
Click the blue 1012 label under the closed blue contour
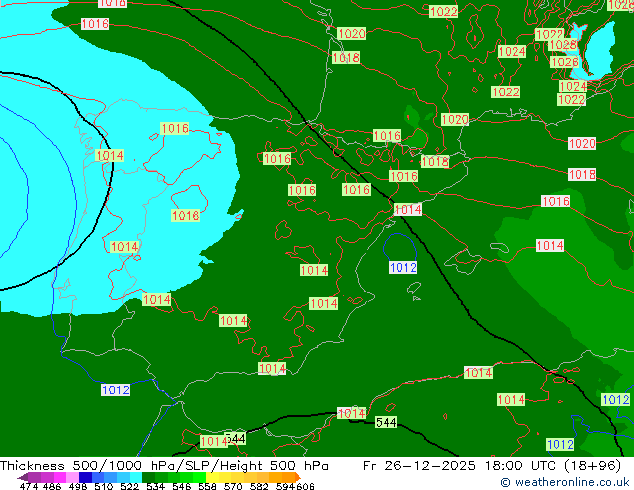coord(403,267)
